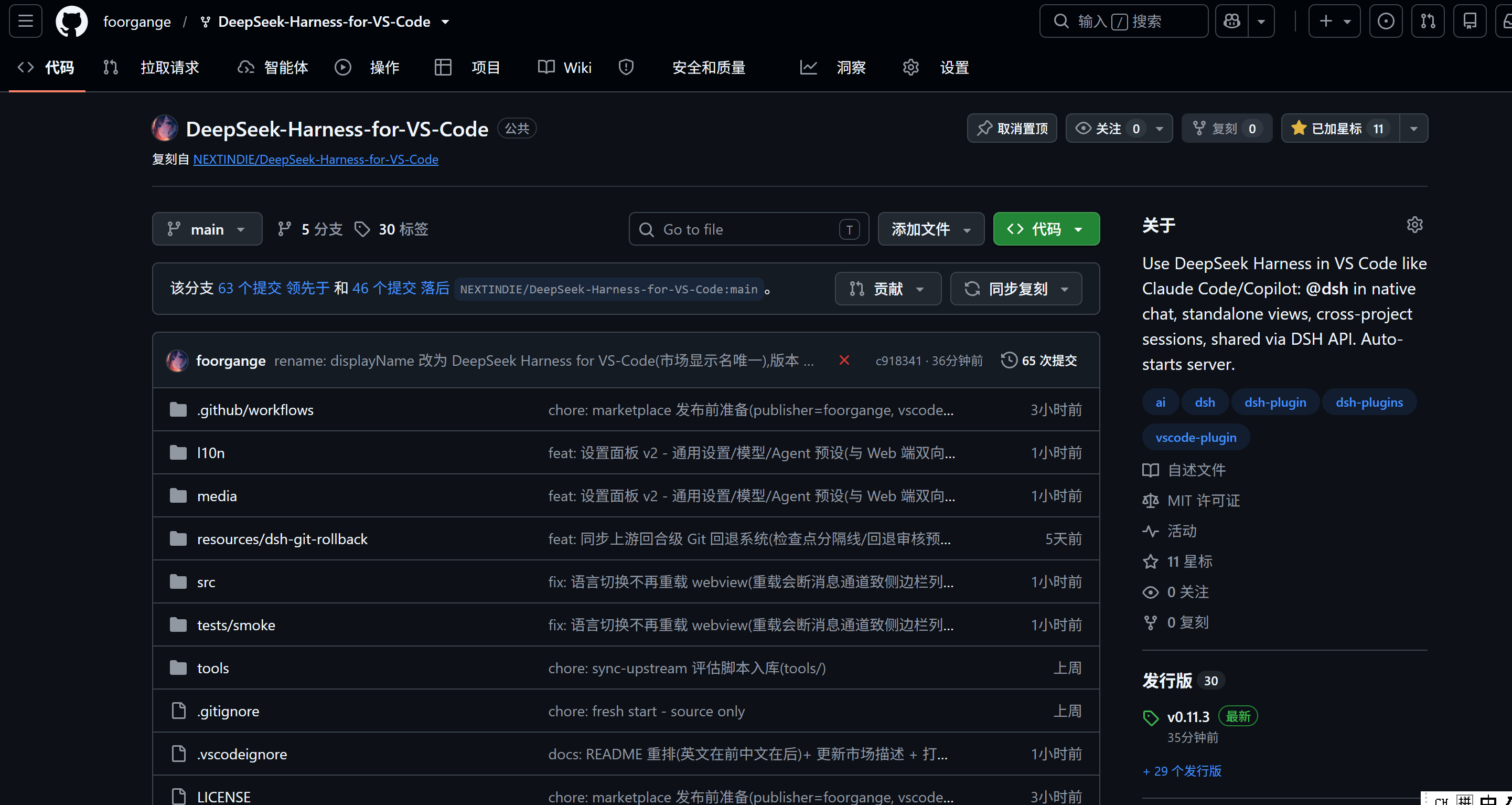This screenshot has width=1512, height=805.
Task: Click the Go to file search field
Action: click(x=748, y=229)
